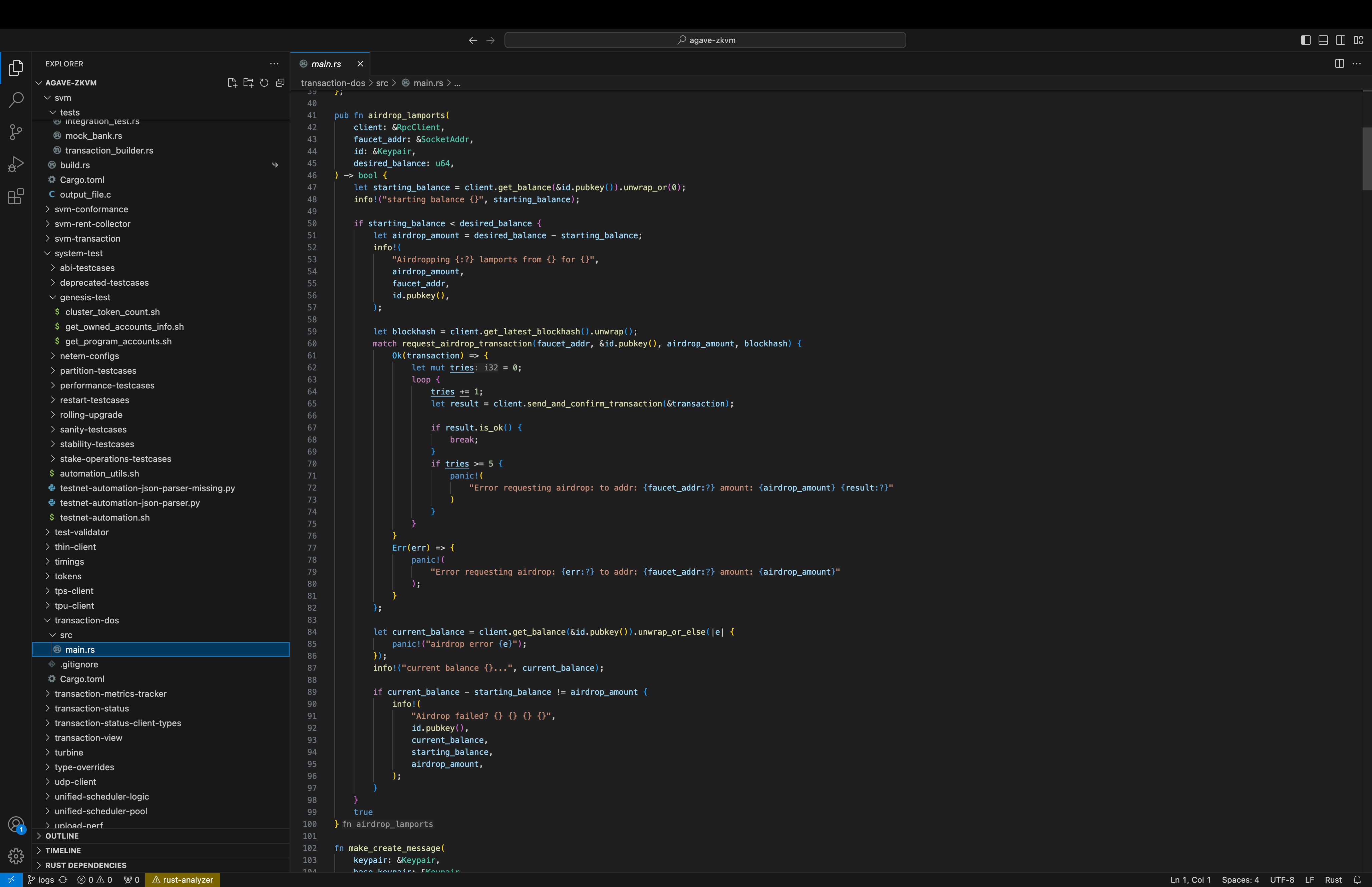Image resolution: width=1372 pixels, height=887 pixels.
Task: Open cluster_token_count.sh file
Action: 160,312
